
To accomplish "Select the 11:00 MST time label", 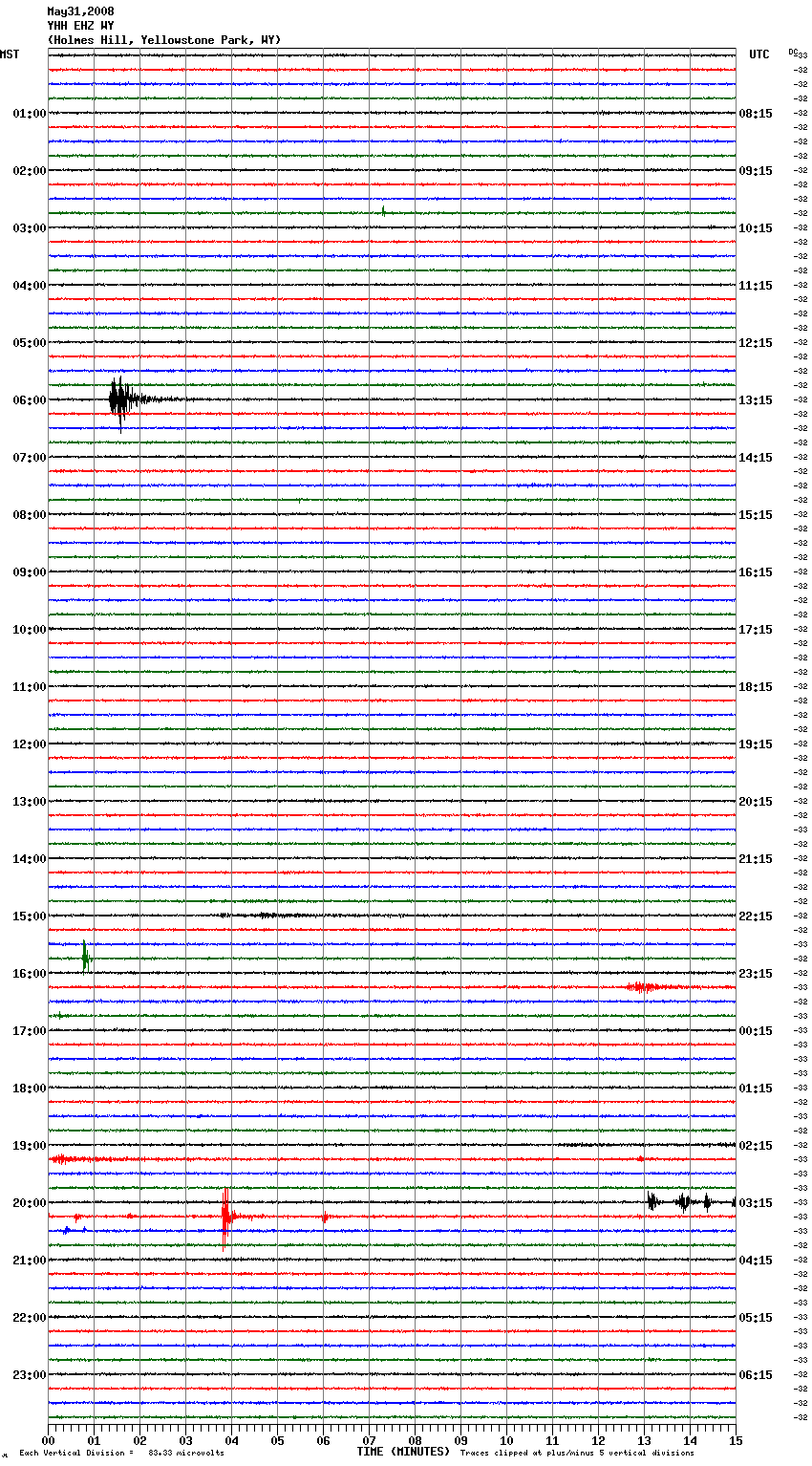I will point(30,687).
